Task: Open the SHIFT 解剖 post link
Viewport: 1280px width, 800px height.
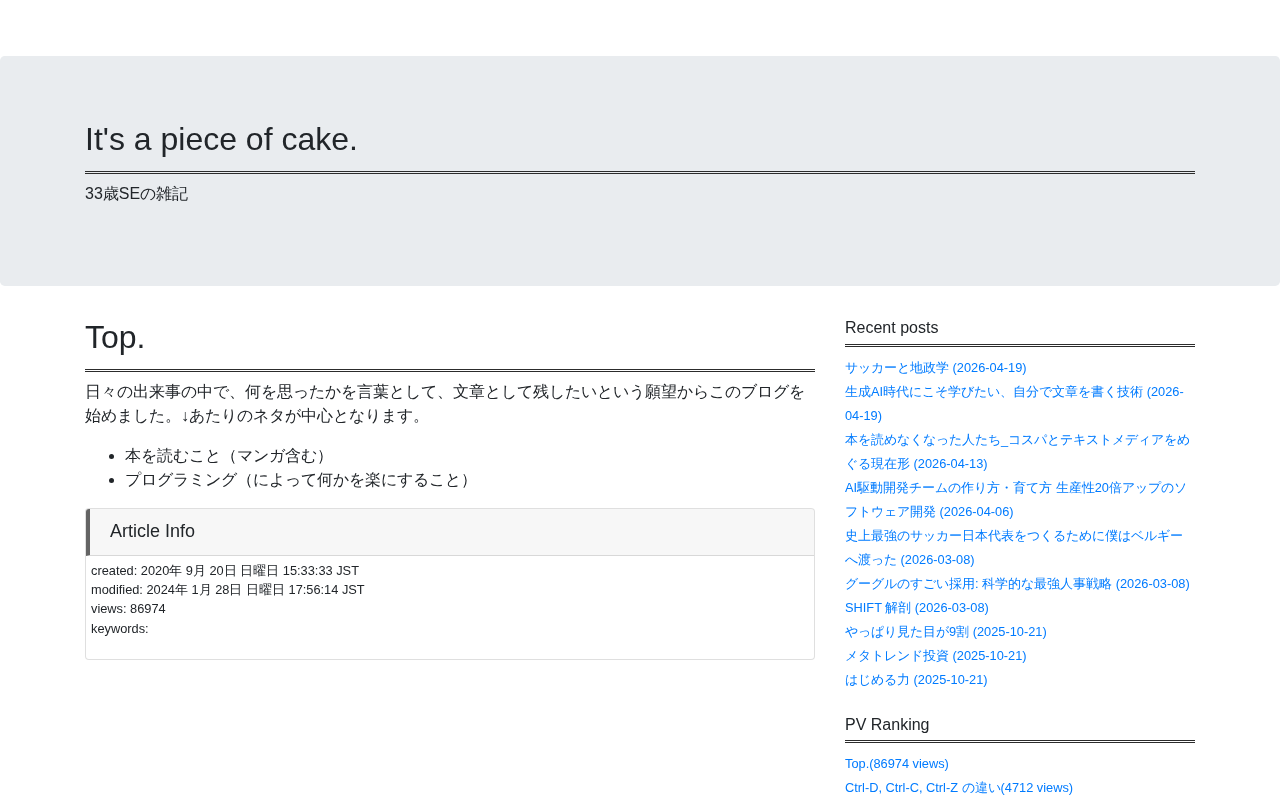Action: click(916, 608)
